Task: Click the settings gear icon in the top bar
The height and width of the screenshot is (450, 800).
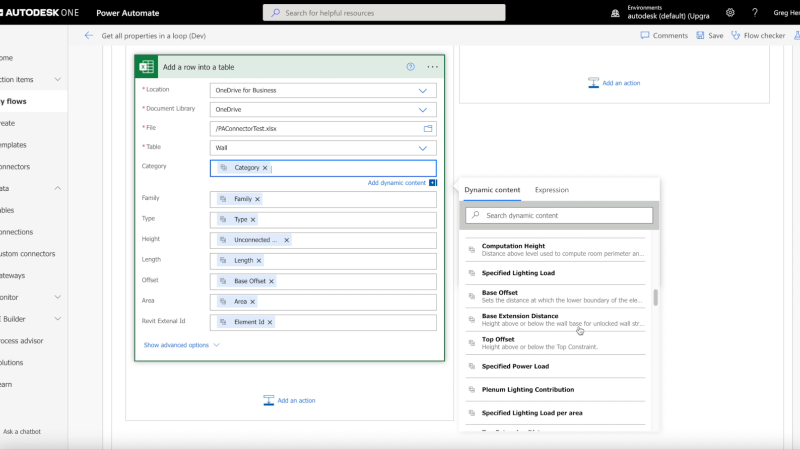Action: click(730, 13)
